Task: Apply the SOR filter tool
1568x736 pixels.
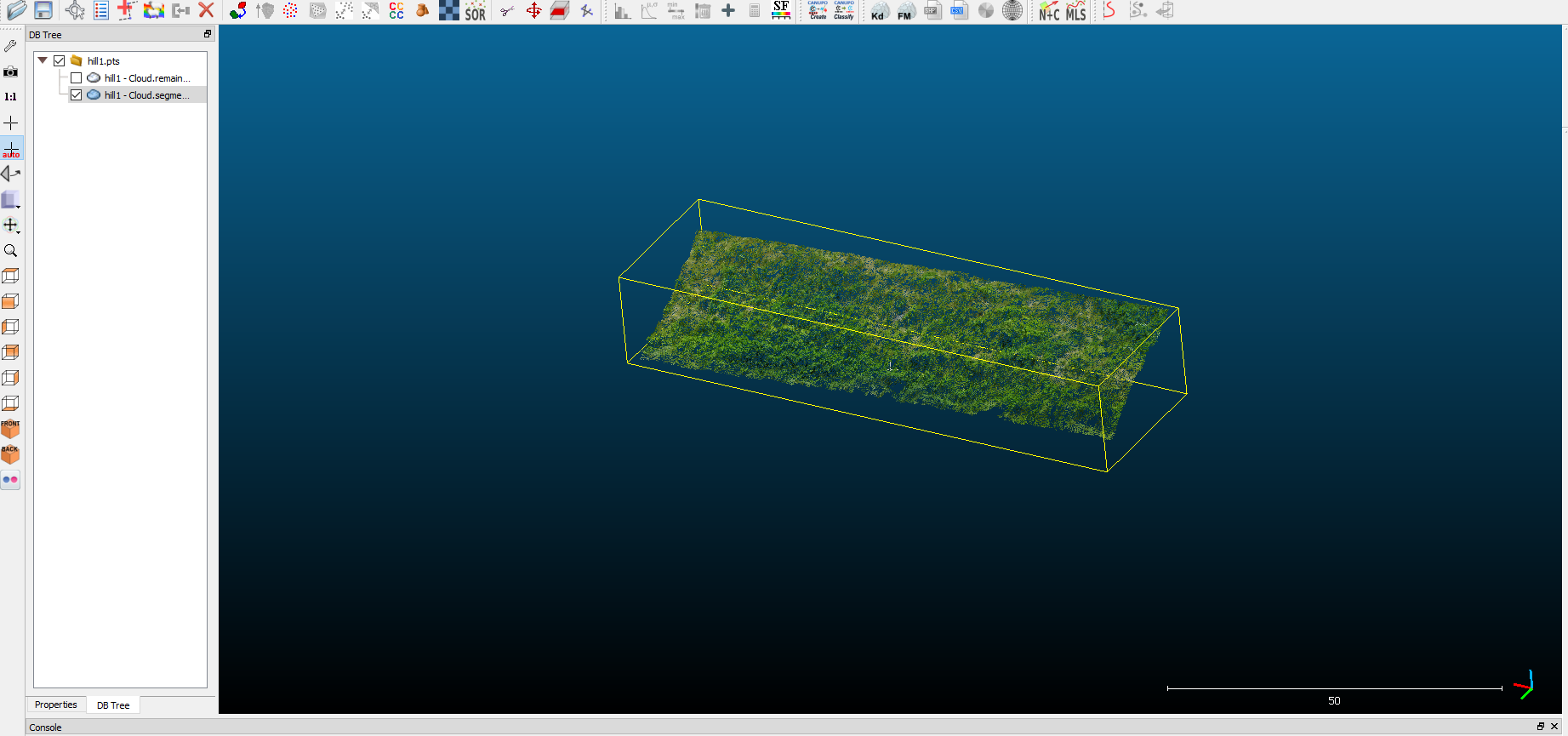Action: (476, 10)
